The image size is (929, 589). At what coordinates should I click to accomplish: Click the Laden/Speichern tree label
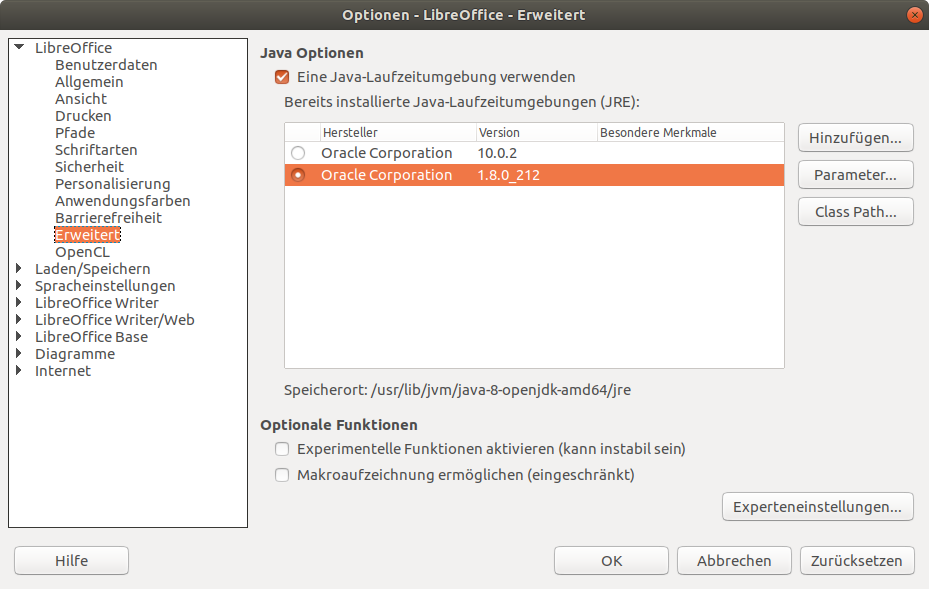pos(92,269)
